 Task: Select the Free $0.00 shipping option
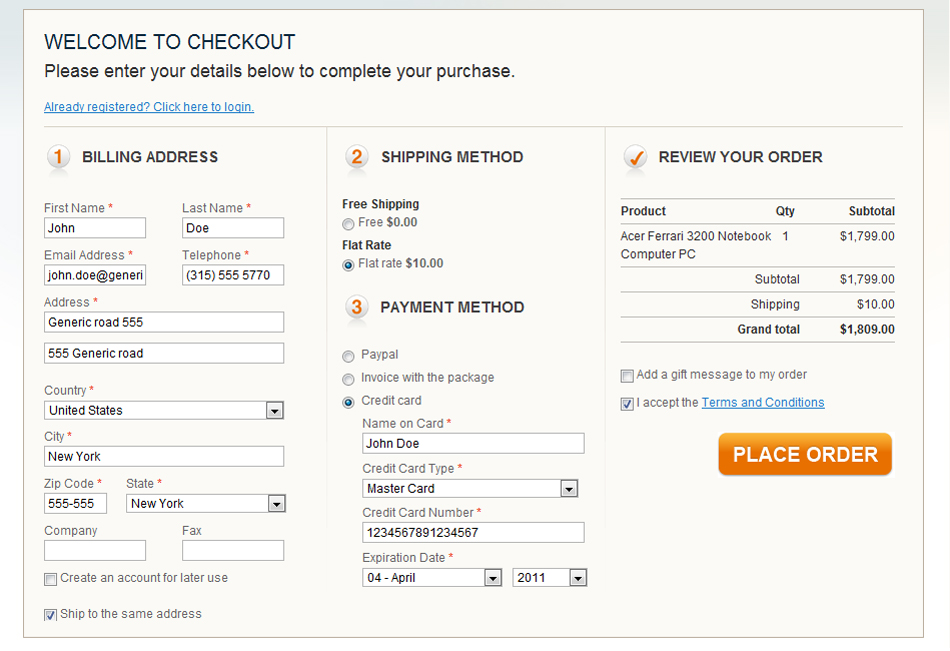348,224
